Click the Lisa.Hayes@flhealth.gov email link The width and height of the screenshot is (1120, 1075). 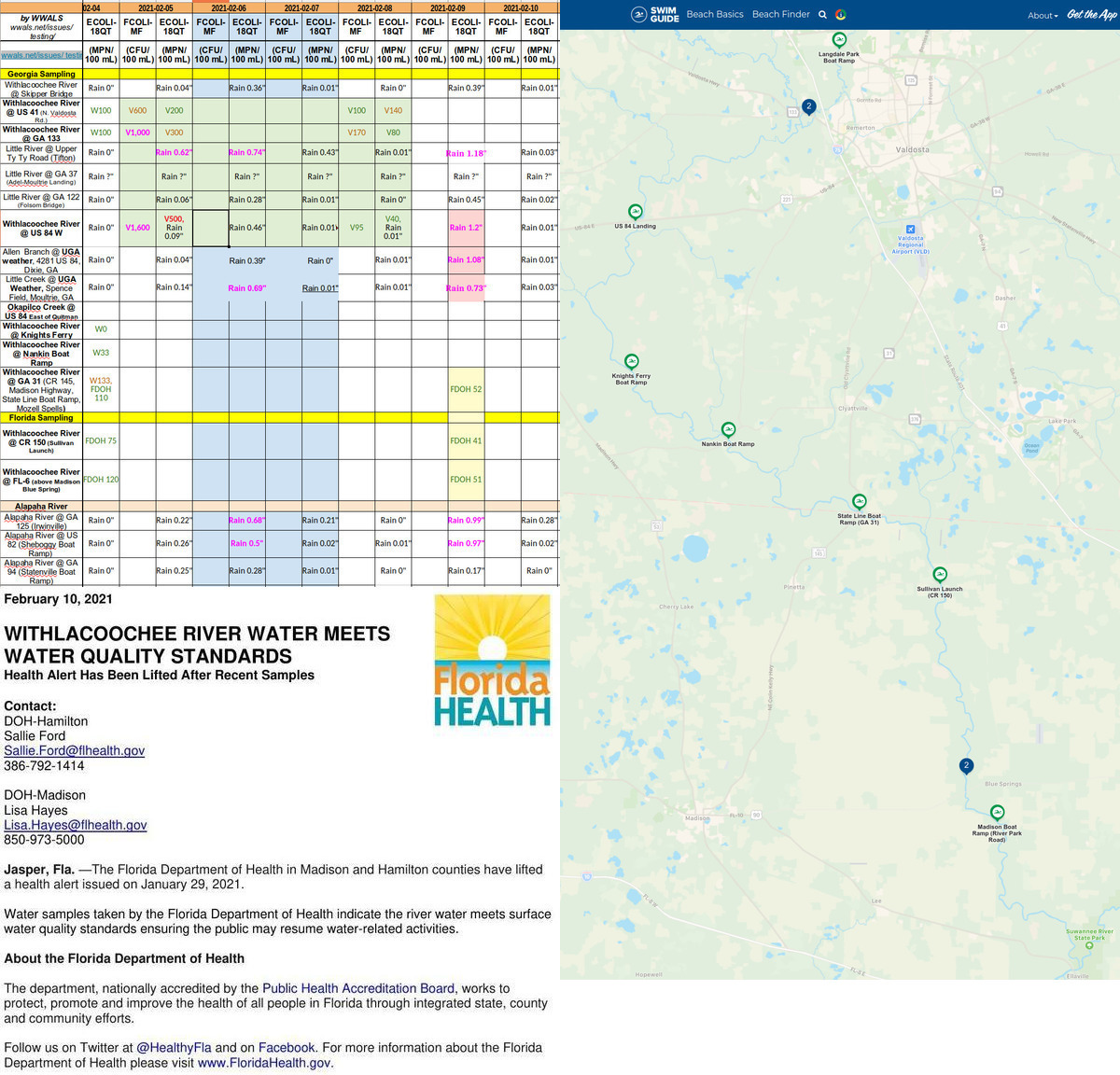(76, 825)
